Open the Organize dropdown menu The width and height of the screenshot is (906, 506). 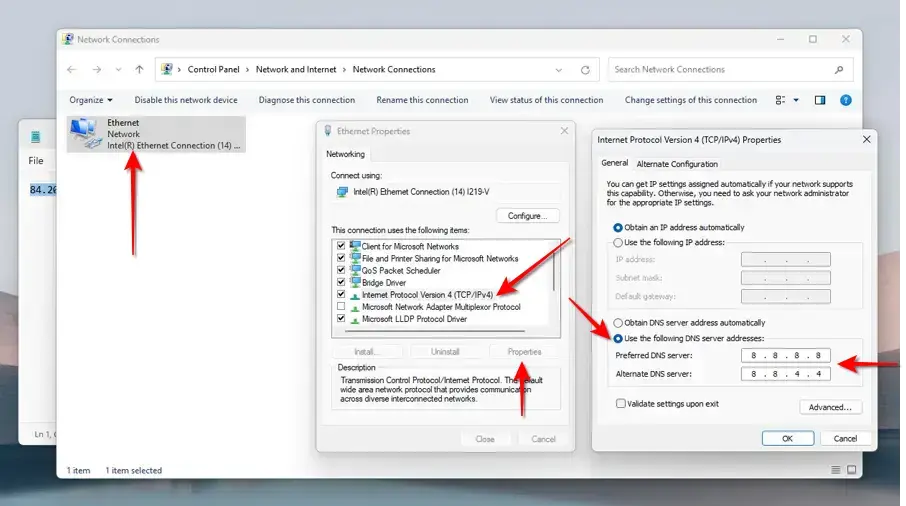91,100
